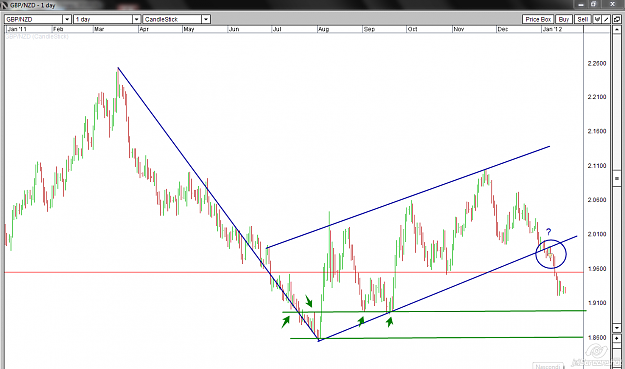Click the GBP/NZD window title icon
This screenshot has height=369, width=625.
click(x=4, y=5)
